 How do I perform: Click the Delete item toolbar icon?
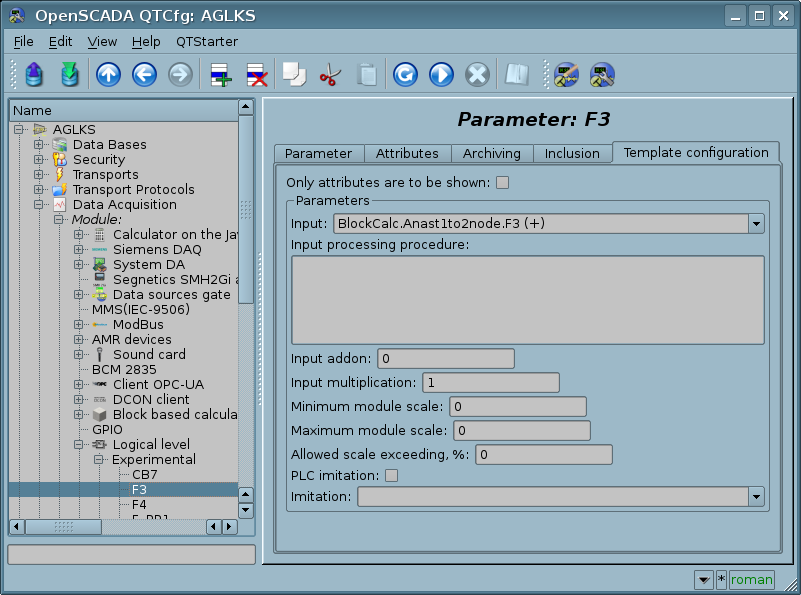256,75
